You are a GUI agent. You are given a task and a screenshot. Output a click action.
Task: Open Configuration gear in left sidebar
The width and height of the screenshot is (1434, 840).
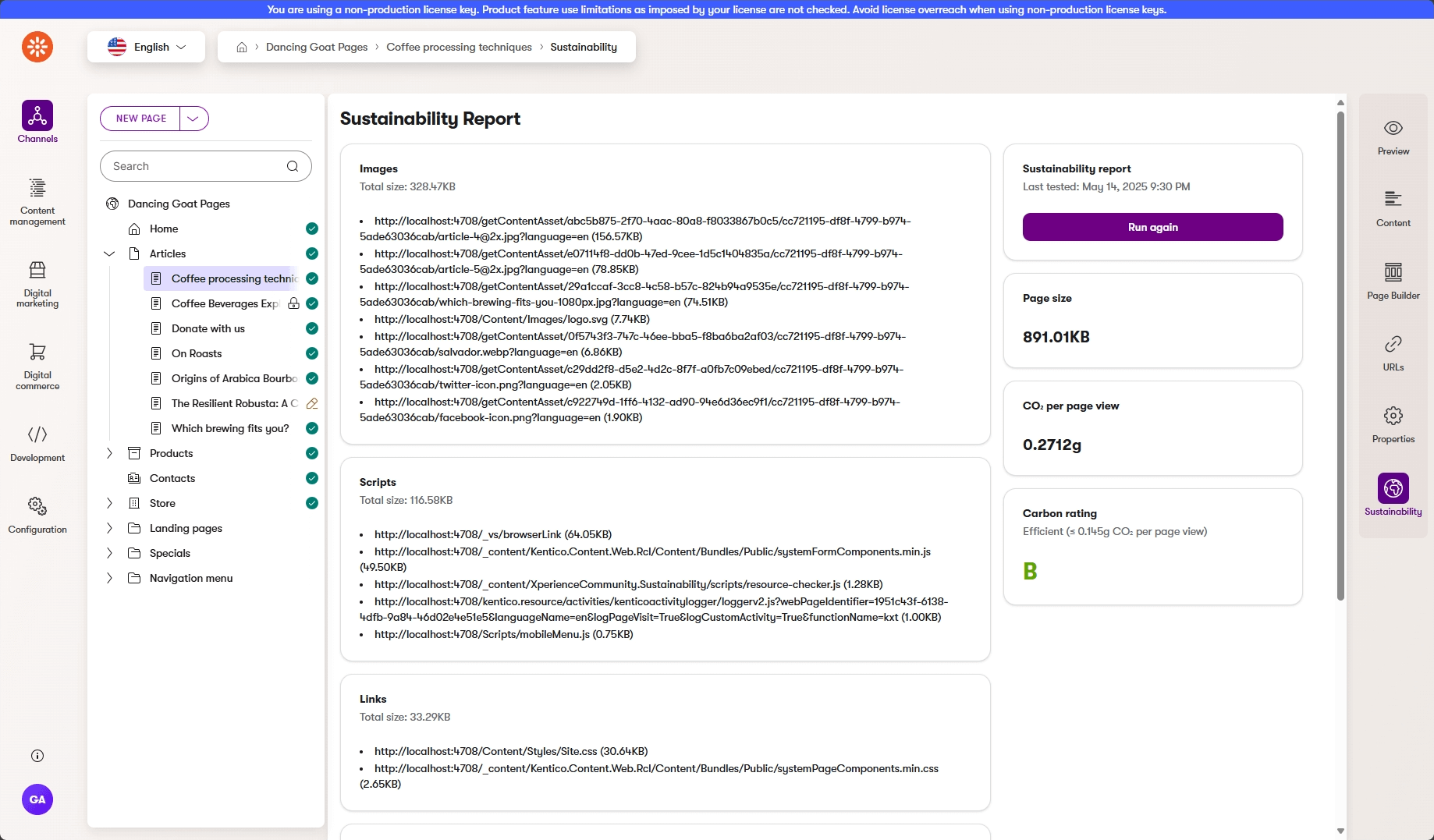[x=37, y=507]
